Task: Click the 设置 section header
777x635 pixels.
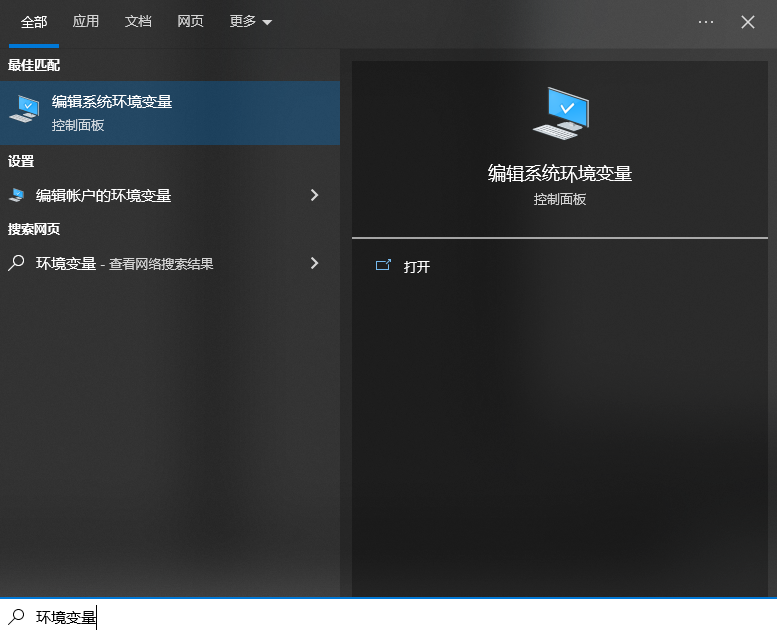Action: (21, 161)
